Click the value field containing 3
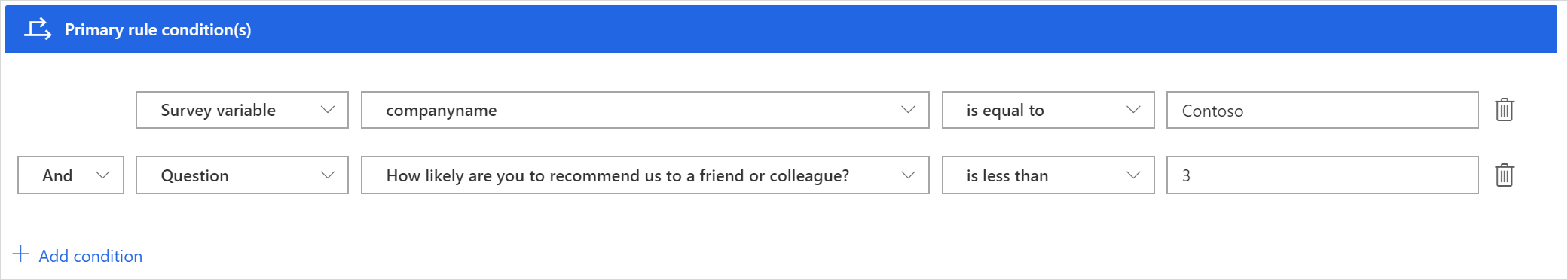This screenshot has width=1568, height=280. click(x=1322, y=175)
